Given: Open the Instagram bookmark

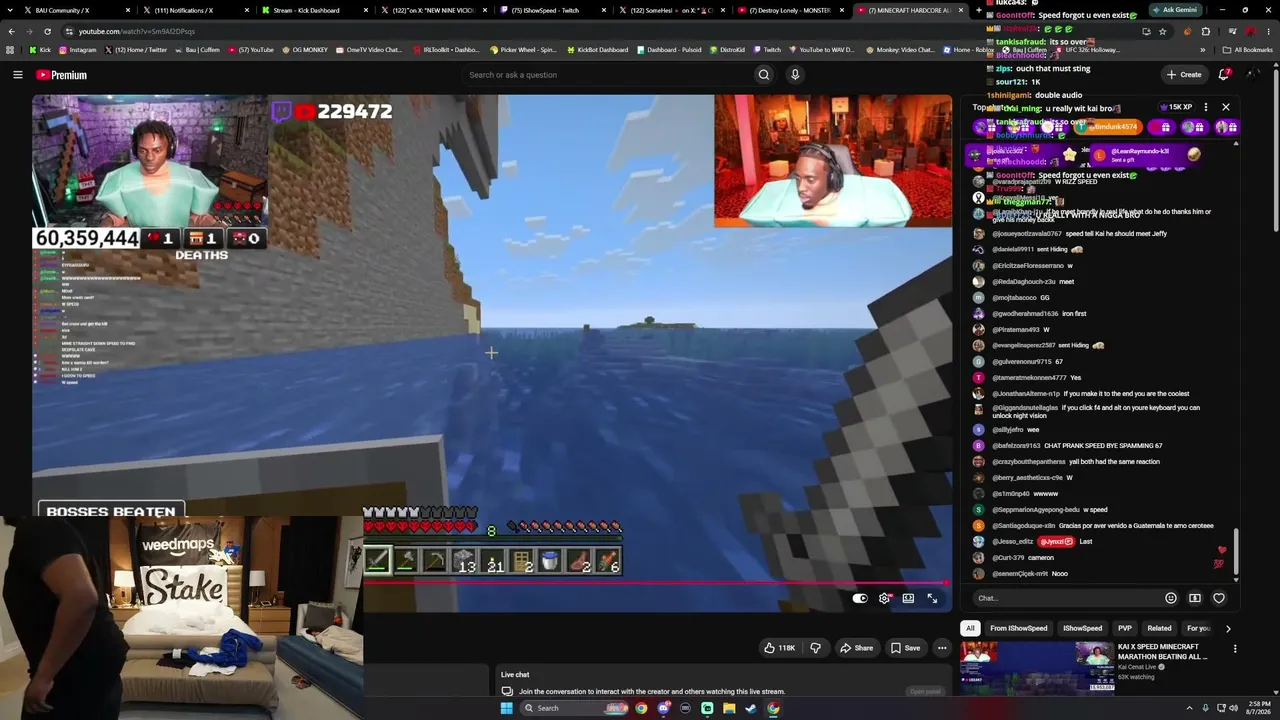Looking at the screenshot, I should [78, 49].
